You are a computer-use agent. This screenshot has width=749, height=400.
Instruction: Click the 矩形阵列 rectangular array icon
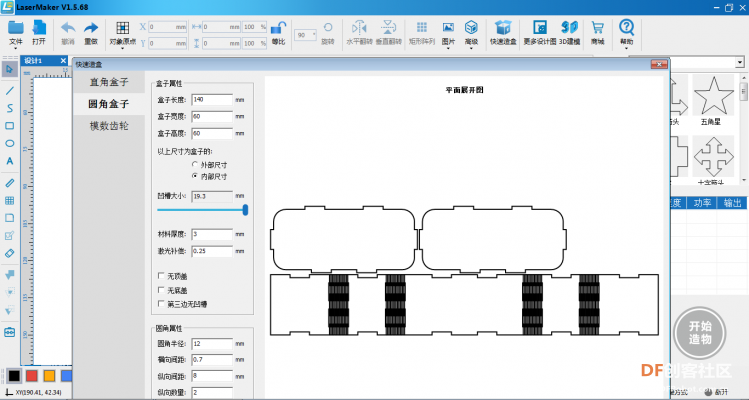(421, 32)
